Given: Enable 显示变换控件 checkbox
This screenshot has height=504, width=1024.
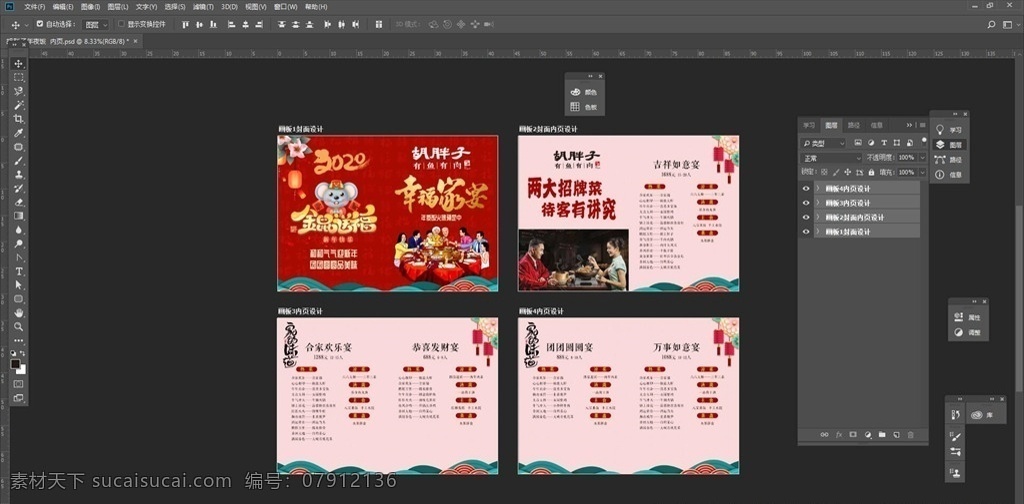Looking at the screenshot, I should 121,24.
